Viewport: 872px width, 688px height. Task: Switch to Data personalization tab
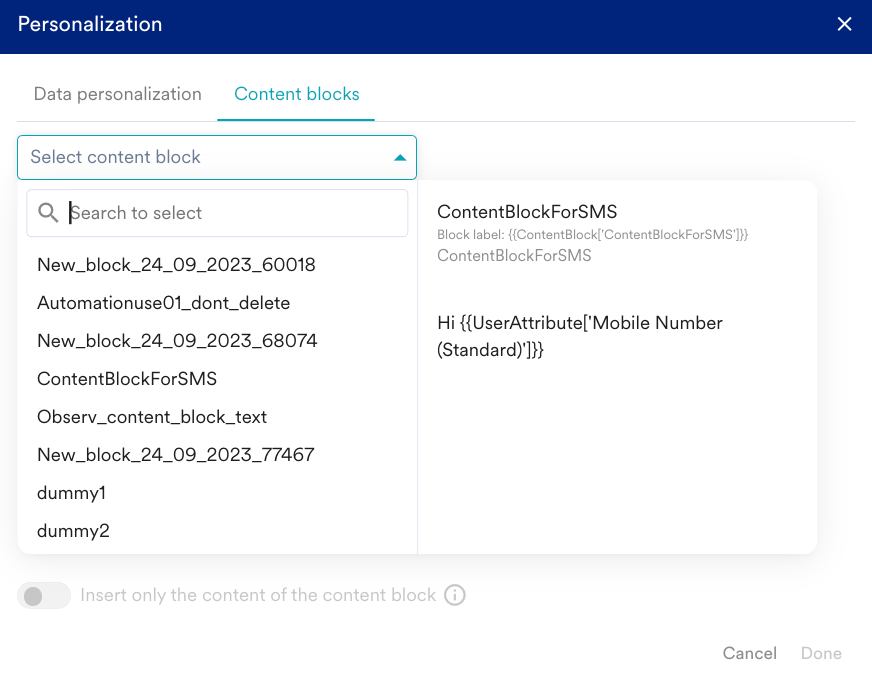point(117,94)
